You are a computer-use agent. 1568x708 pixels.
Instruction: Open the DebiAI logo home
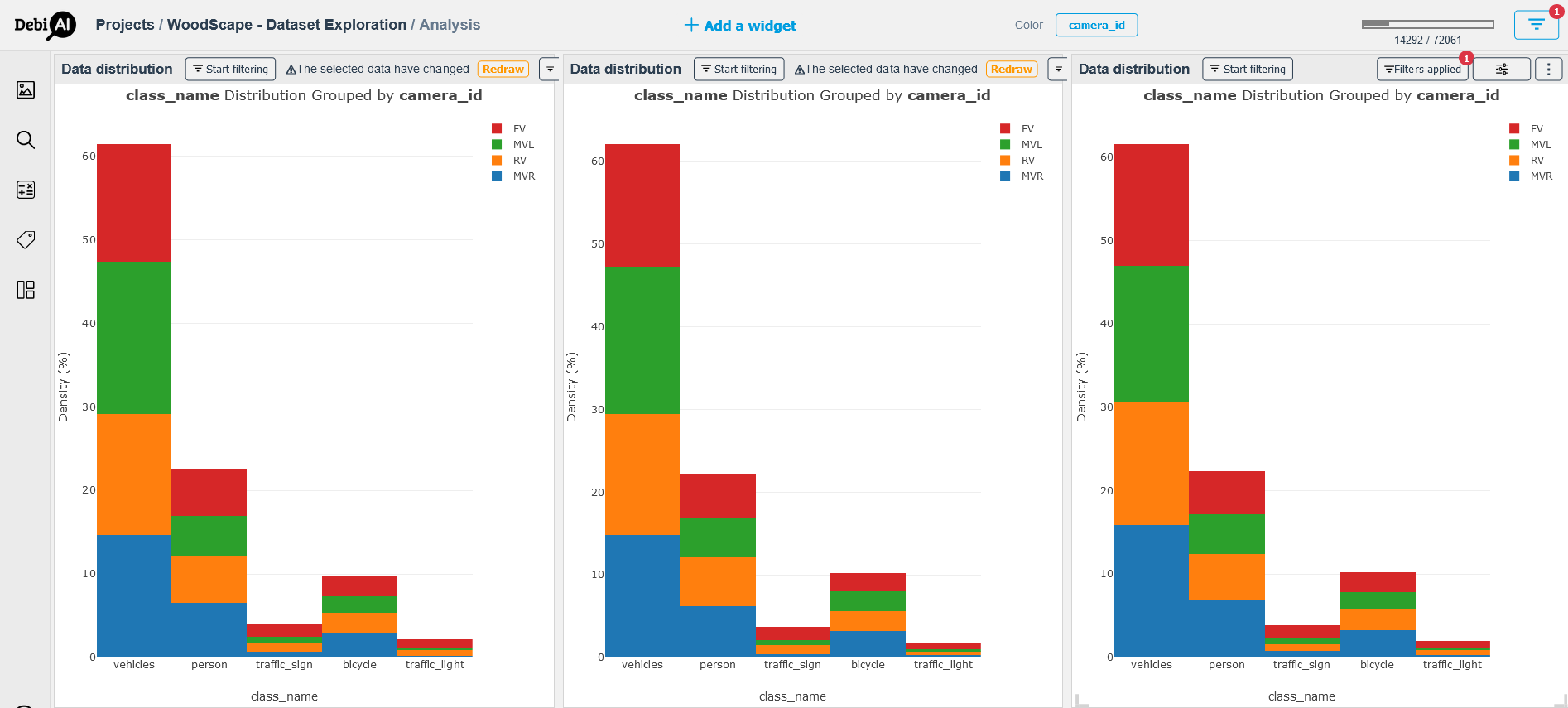46,25
